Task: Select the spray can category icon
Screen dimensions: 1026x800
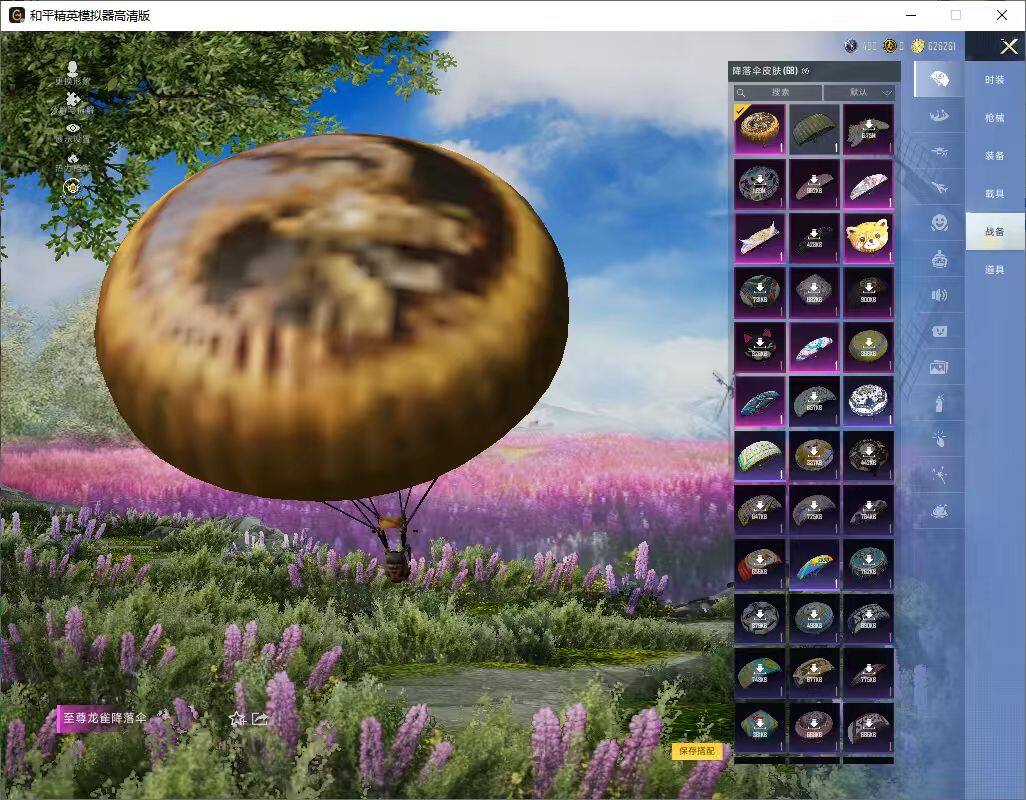Action: (939, 403)
